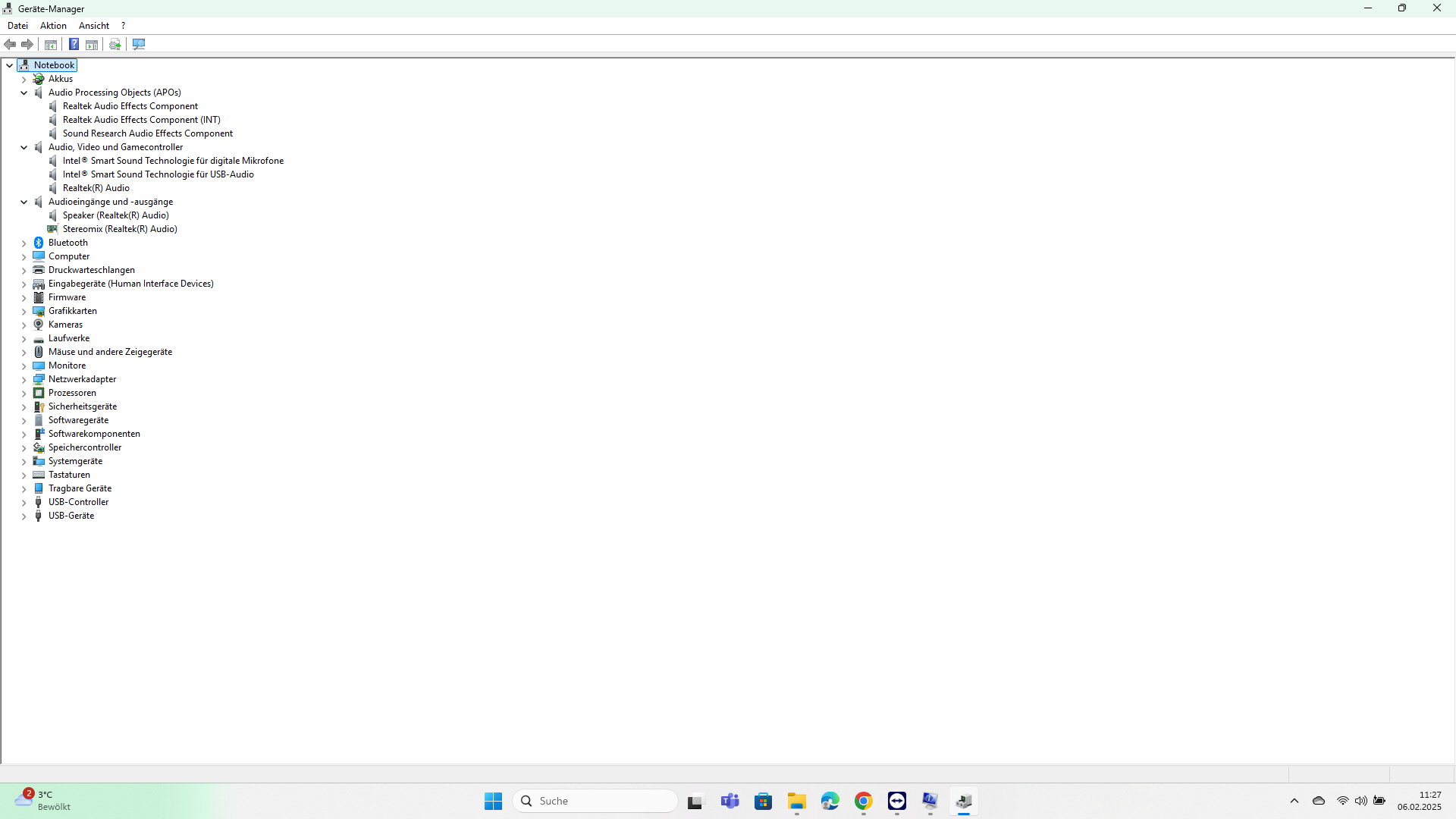
Task: Select the Realtek(R) Audio device
Action: (x=96, y=188)
